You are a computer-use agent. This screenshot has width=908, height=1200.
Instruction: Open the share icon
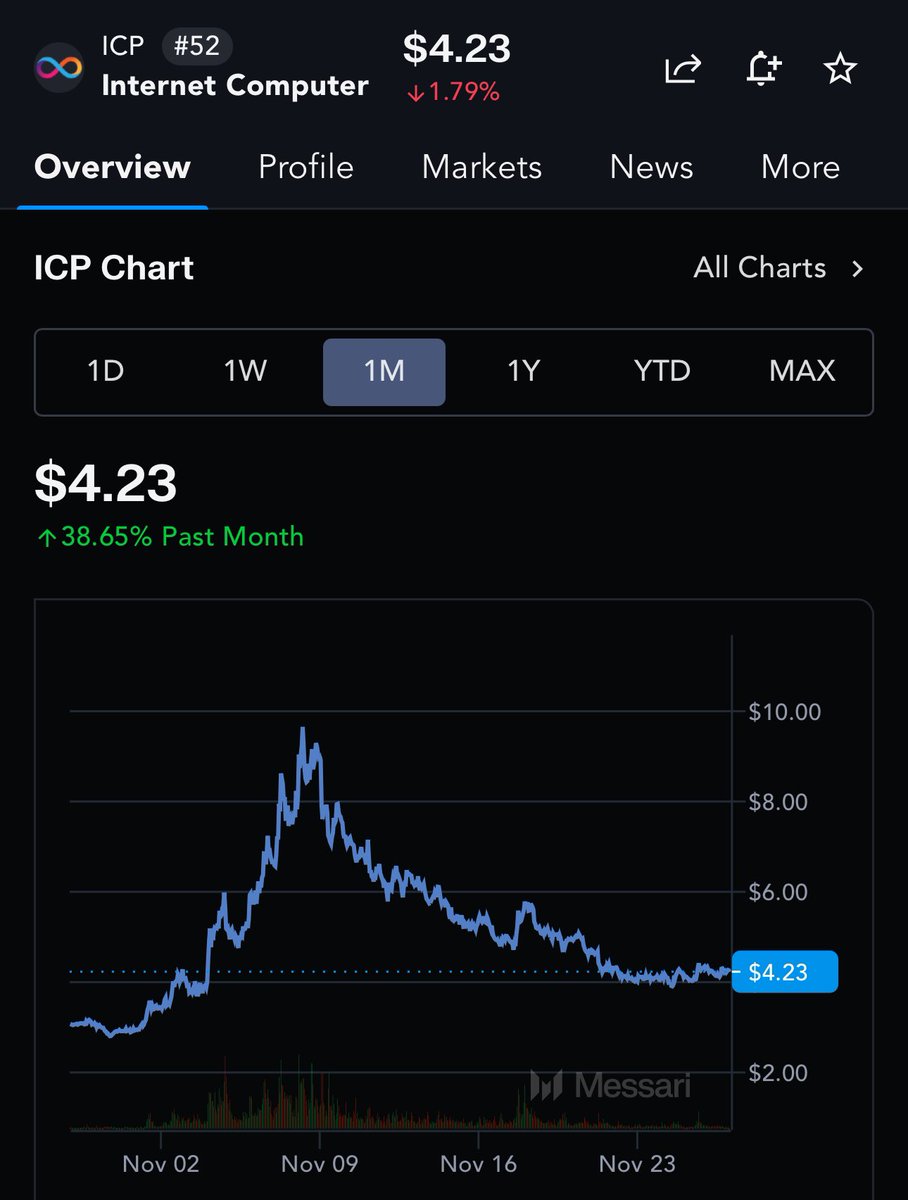pyautogui.click(x=683, y=69)
